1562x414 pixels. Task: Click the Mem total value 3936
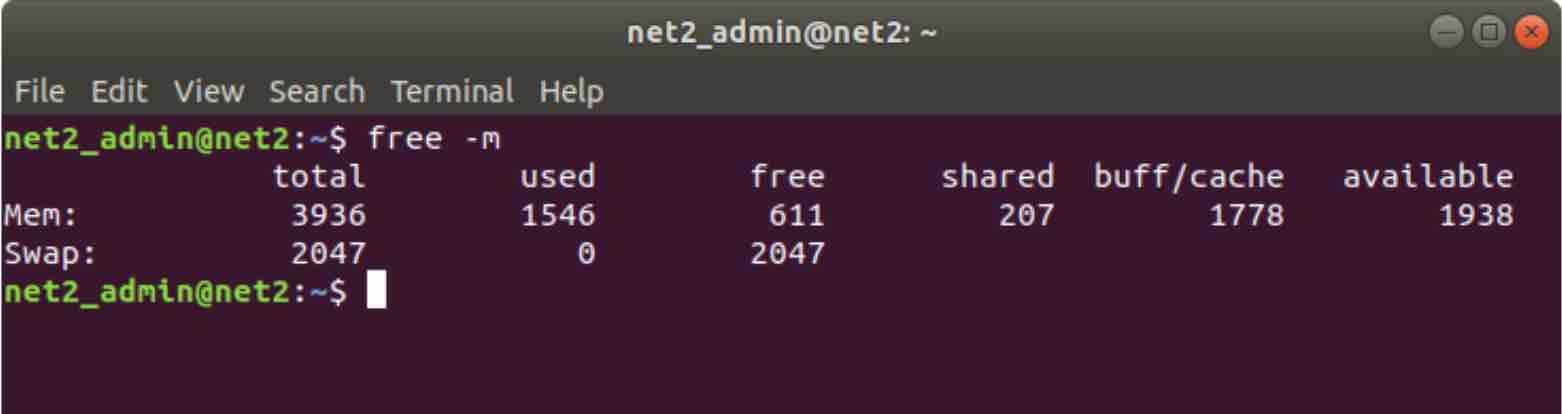pyautogui.click(x=328, y=215)
